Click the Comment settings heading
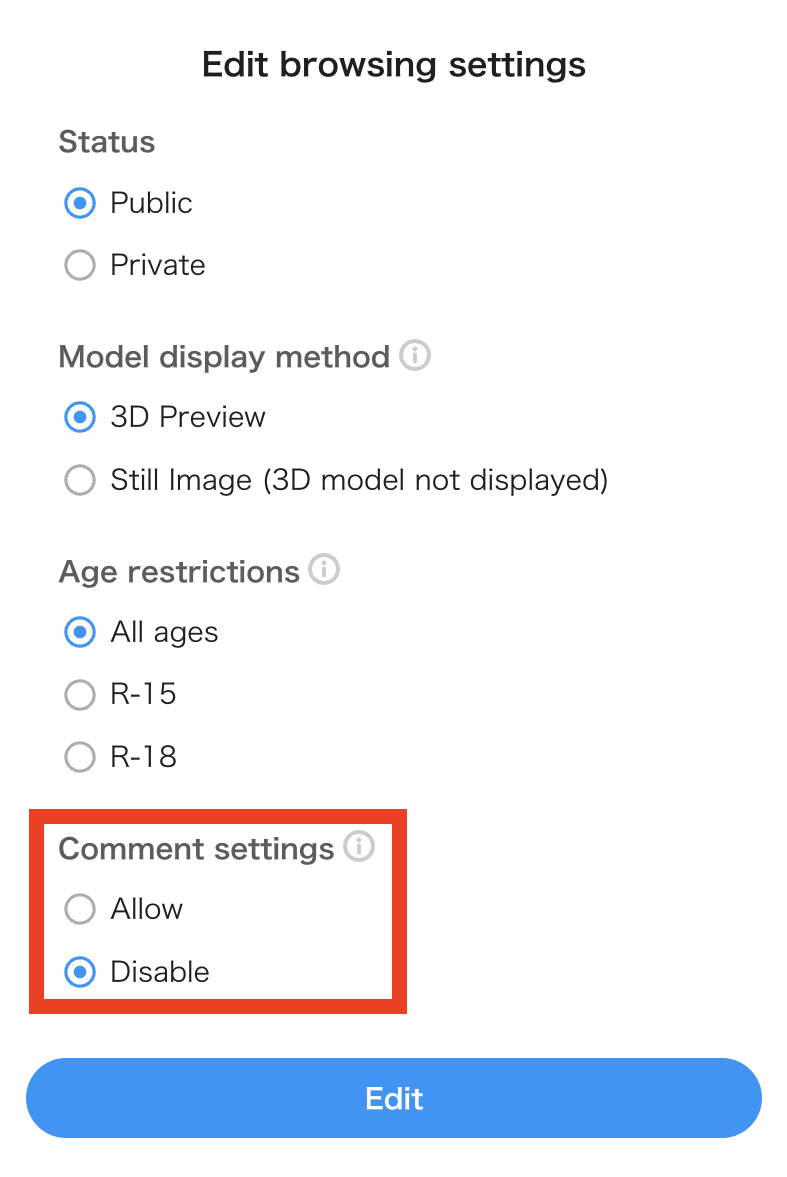Screen dimensions: 787x1177 [196, 847]
